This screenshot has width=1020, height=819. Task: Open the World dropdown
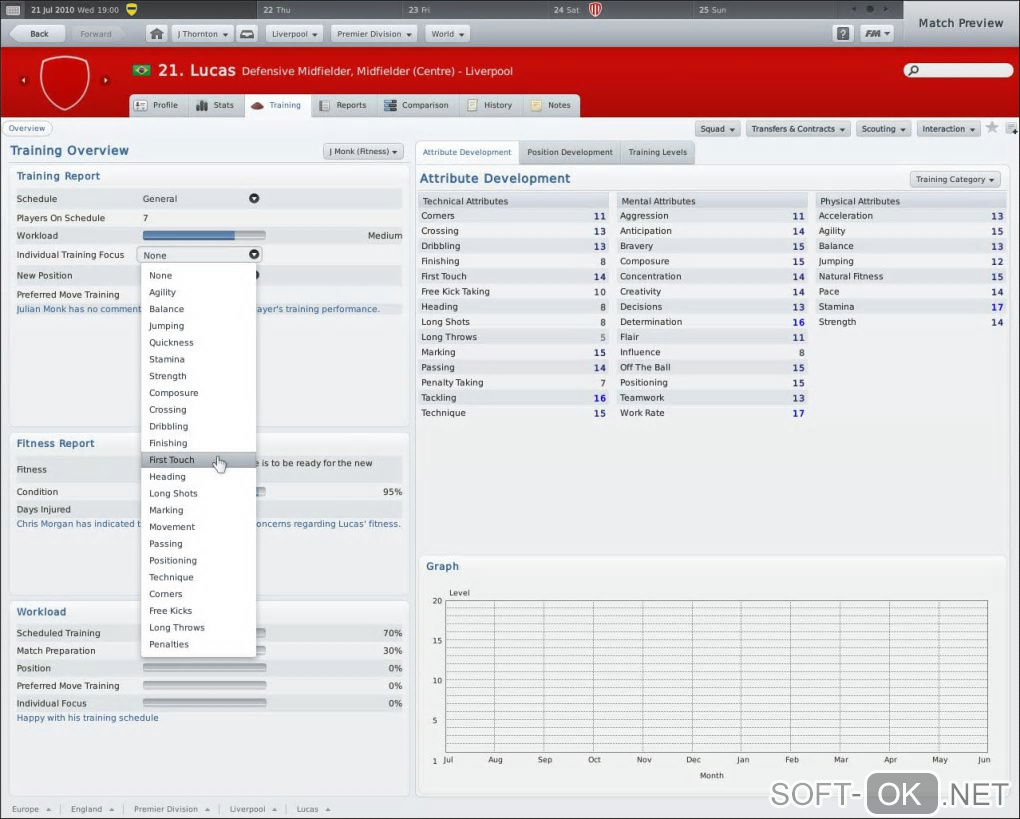click(448, 34)
